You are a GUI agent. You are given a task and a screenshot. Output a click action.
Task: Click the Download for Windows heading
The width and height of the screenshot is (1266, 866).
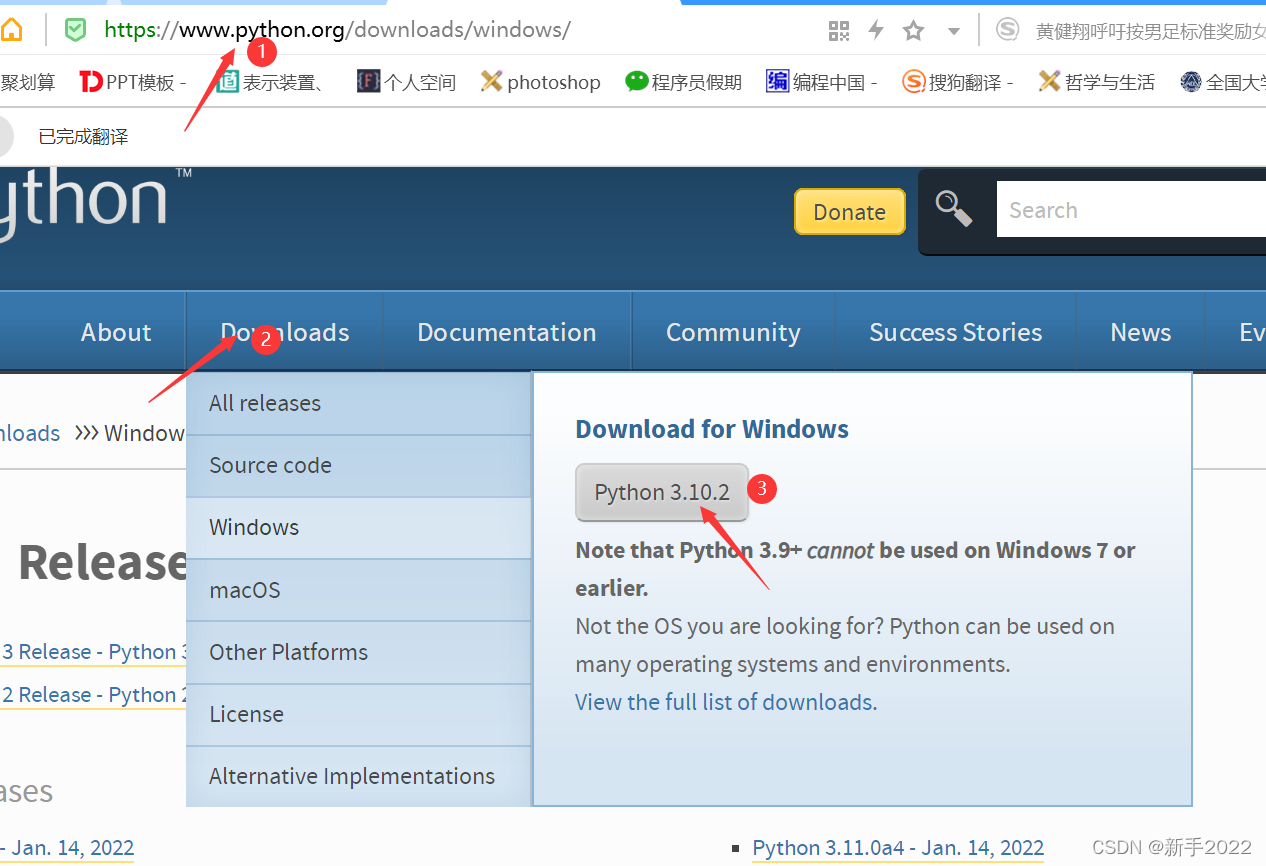click(712, 430)
